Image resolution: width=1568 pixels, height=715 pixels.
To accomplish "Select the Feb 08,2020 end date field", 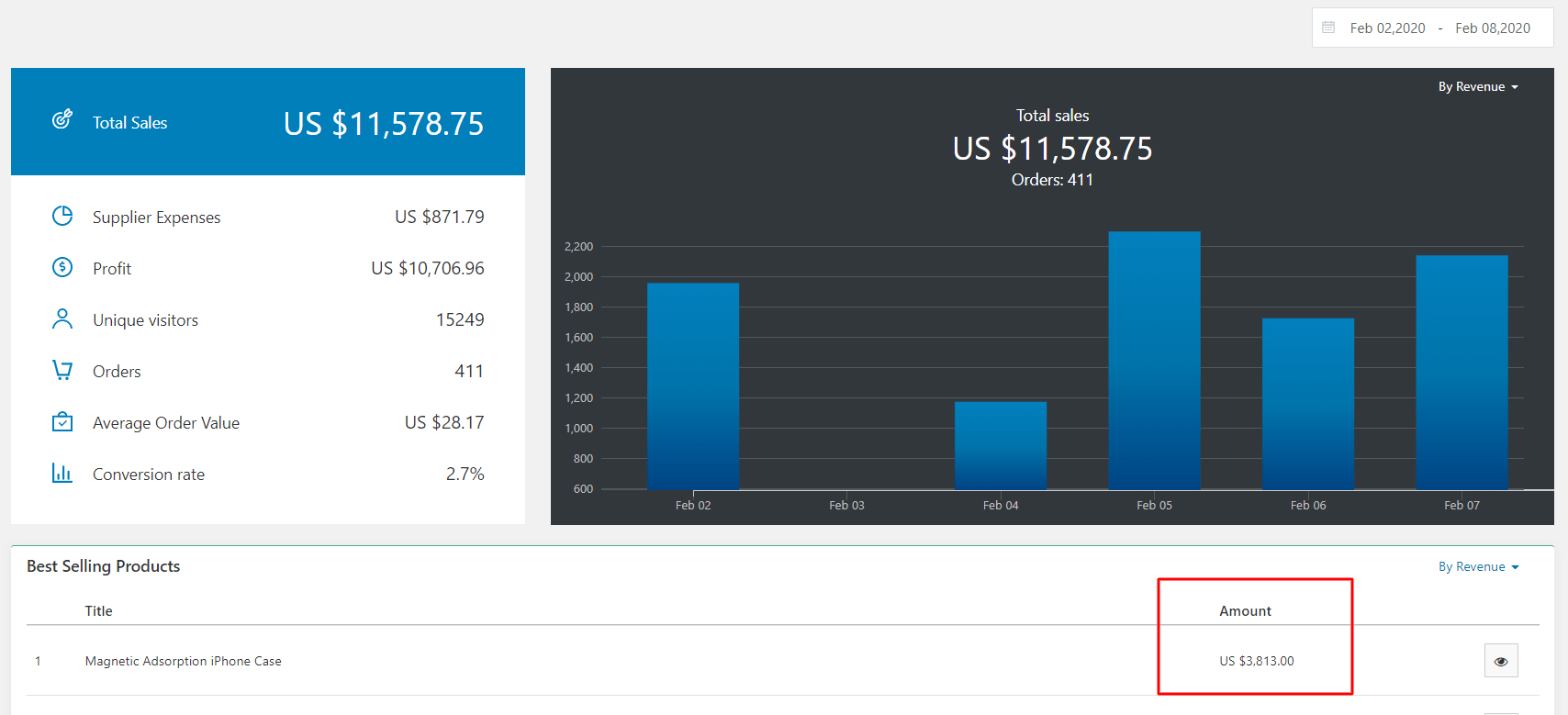I will 1493,28.
